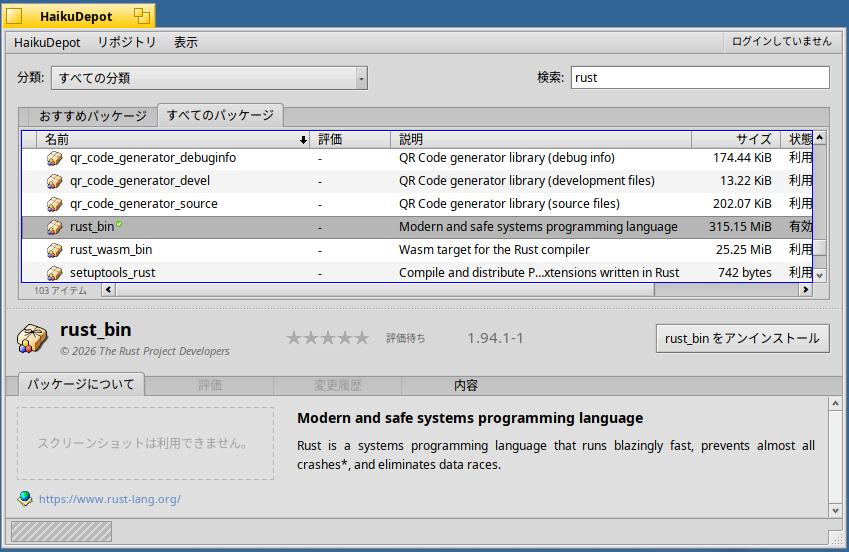Click the HaikuDepot window title tab
This screenshot has width=849, height=552.
[x=79, y=16]
